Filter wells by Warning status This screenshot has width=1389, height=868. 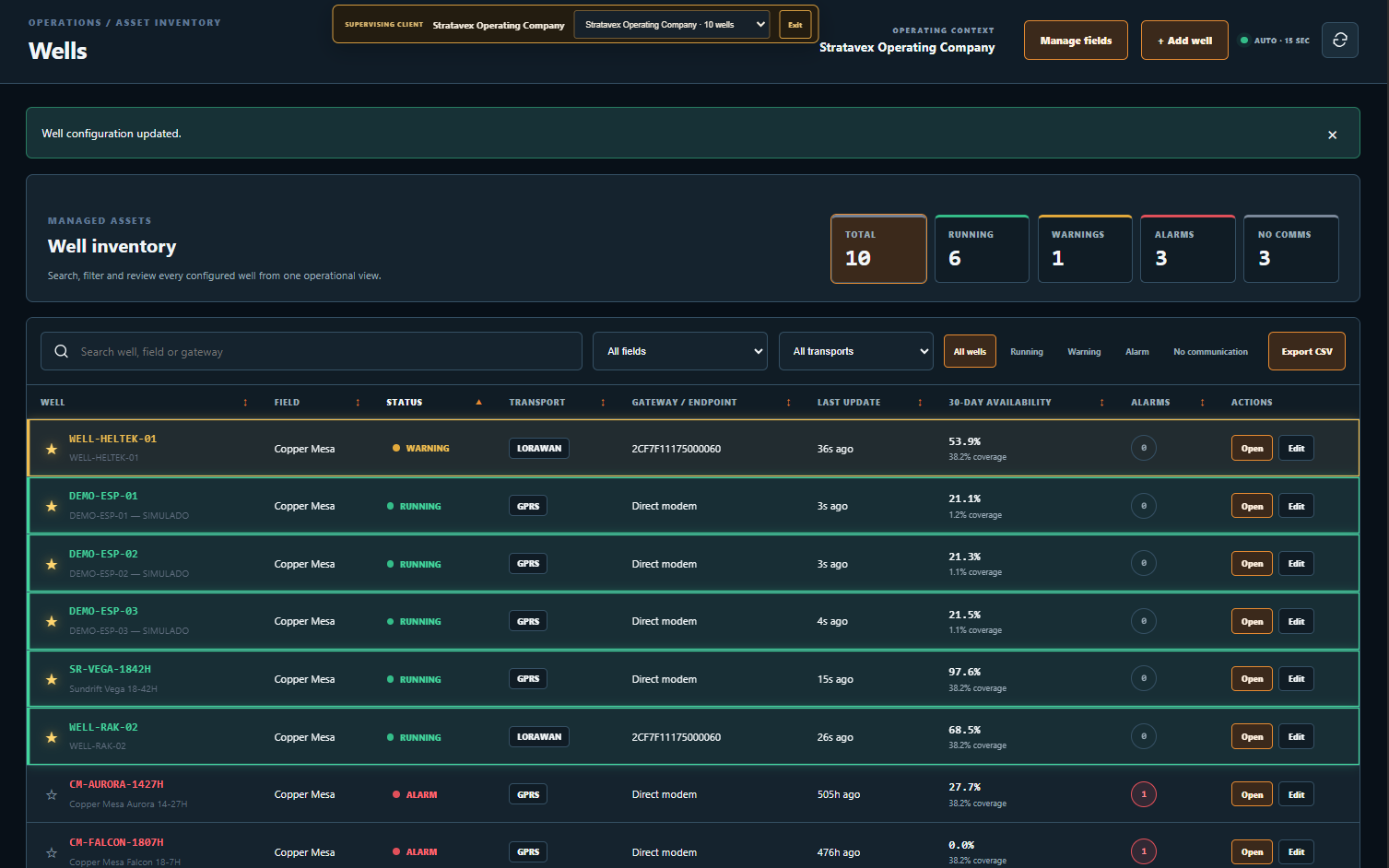[x=1084, y=351]
